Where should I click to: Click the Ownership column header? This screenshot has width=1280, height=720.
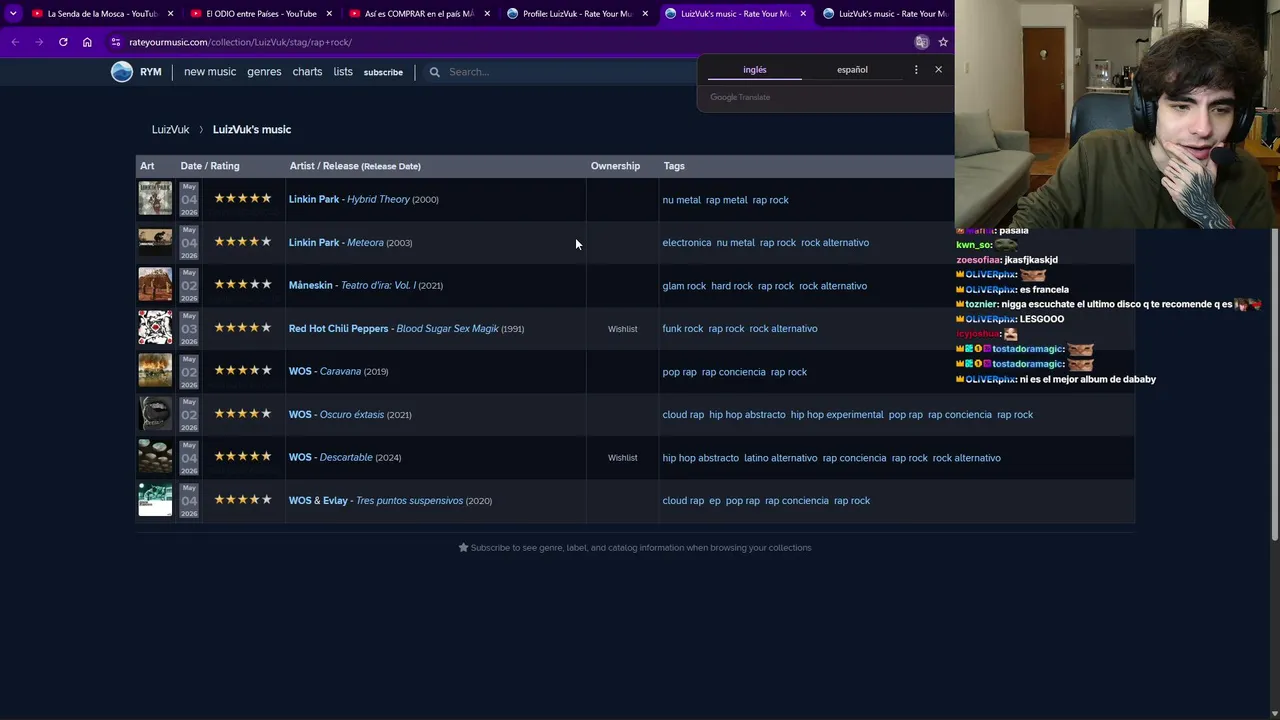[615, 166]
